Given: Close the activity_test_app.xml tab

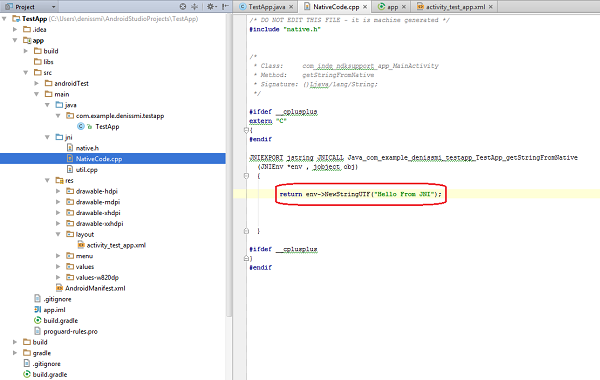Looking at the screenshot, I should coord(491,7).
